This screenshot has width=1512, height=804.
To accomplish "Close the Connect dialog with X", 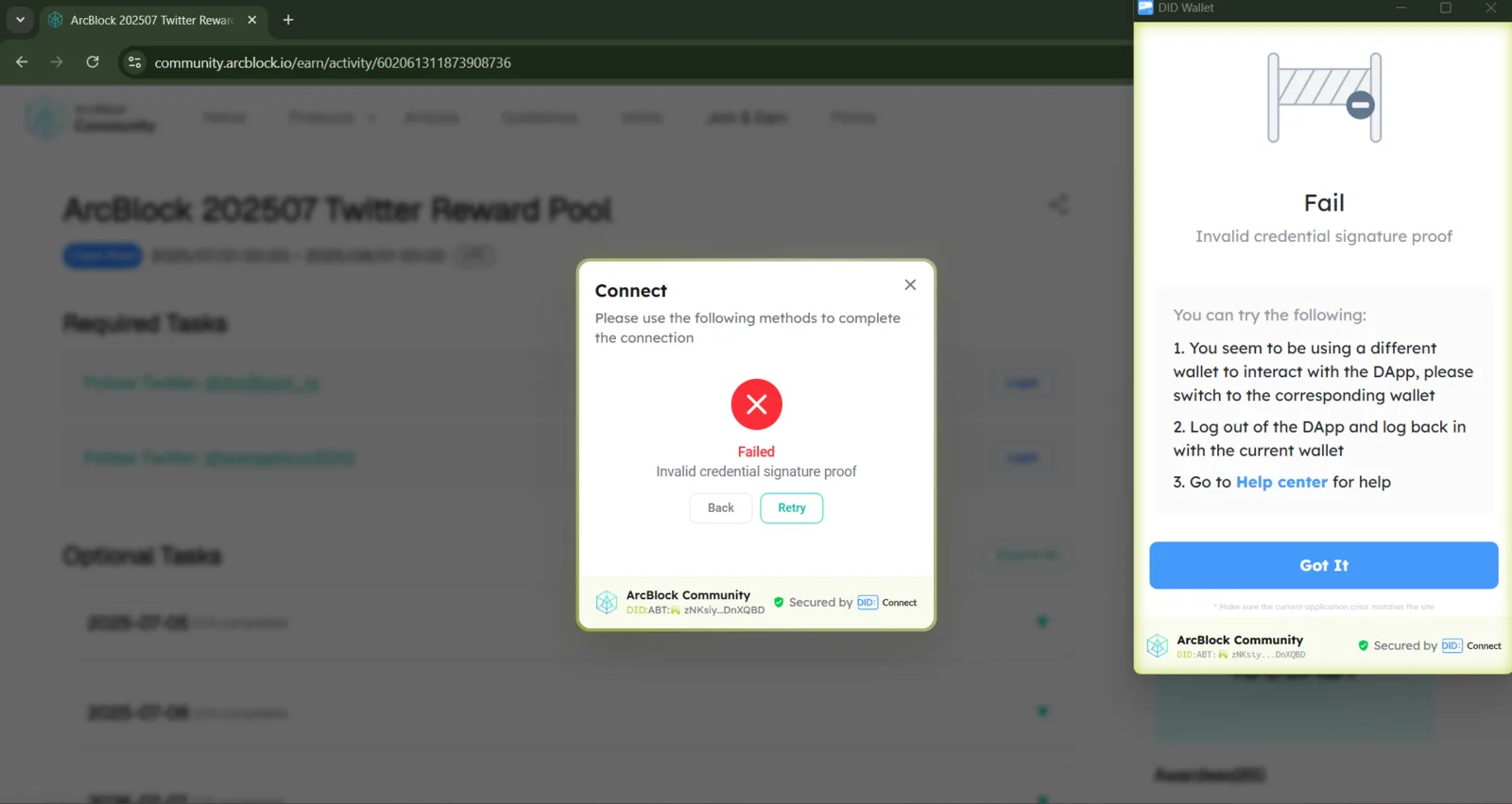I will click(x=910, y=284).
